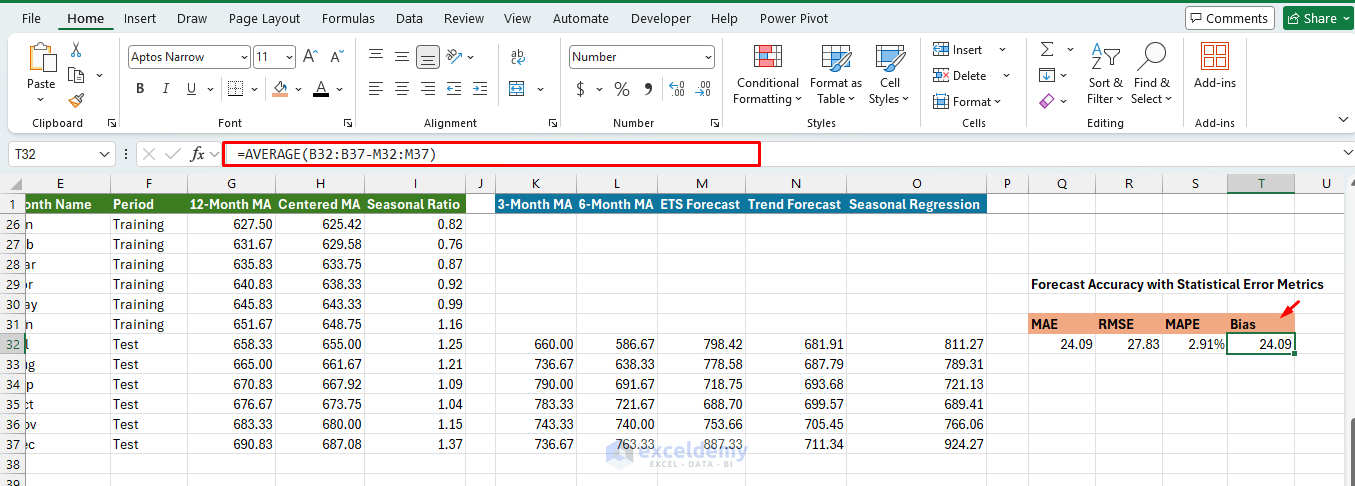Click the Orientation angled text icon
Image resolution: width=1355 pixels, height=486 pixels.
coord(454,57)
